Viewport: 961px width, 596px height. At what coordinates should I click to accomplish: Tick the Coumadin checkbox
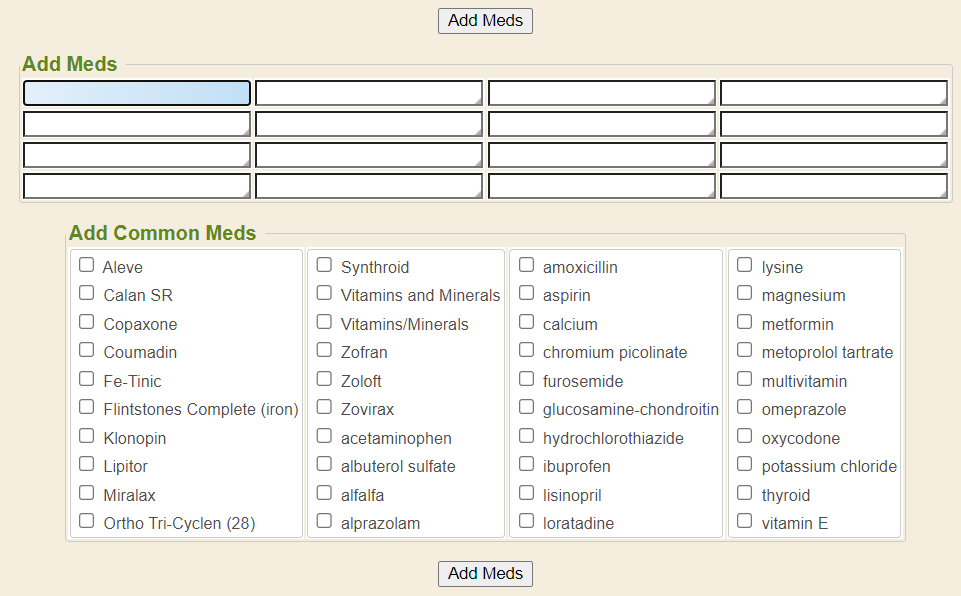click(x=87, y=350)
